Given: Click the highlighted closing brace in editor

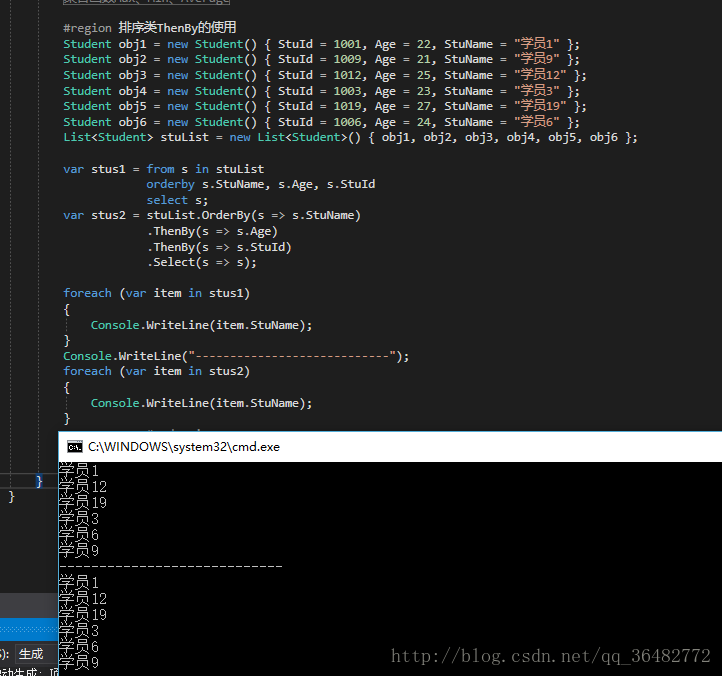Looking at the screenshot, I should click(x=39, y=482).
